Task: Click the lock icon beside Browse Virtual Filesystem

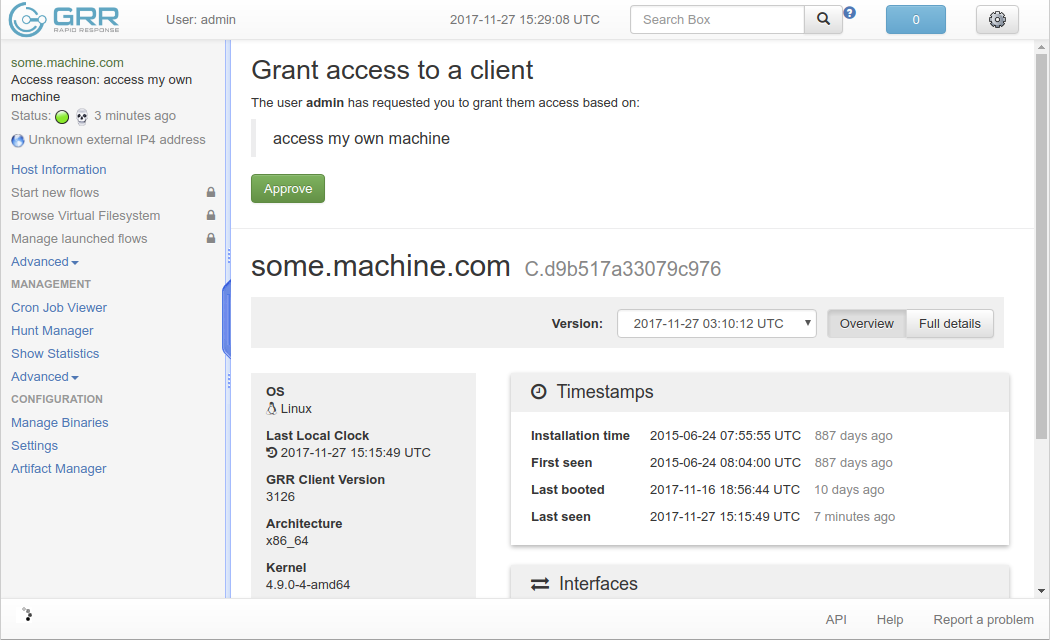Action: (211, 215)
